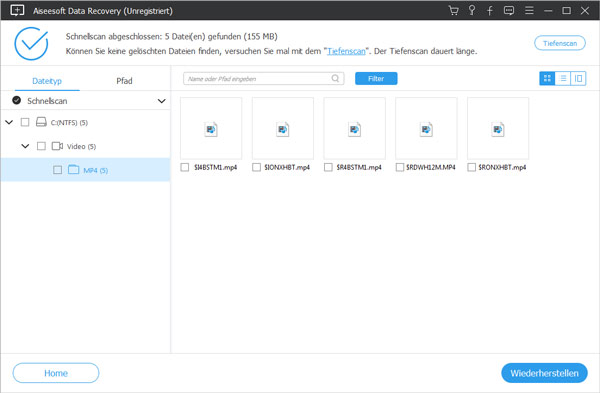Check the $RDWH12M.MP4 file checkbox
The height and width of the screenshot is (393, 600).
click(x=400, y=167)
